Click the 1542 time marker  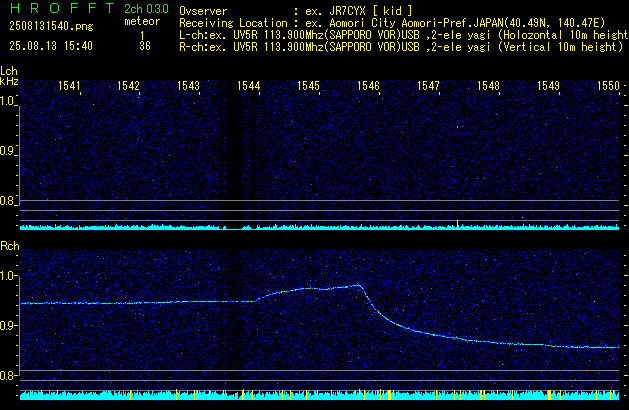(x=128, y=86)
